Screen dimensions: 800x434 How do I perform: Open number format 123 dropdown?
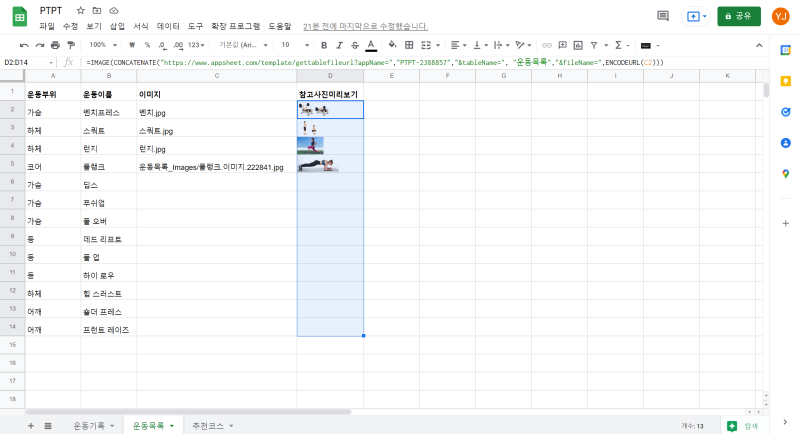196,45
